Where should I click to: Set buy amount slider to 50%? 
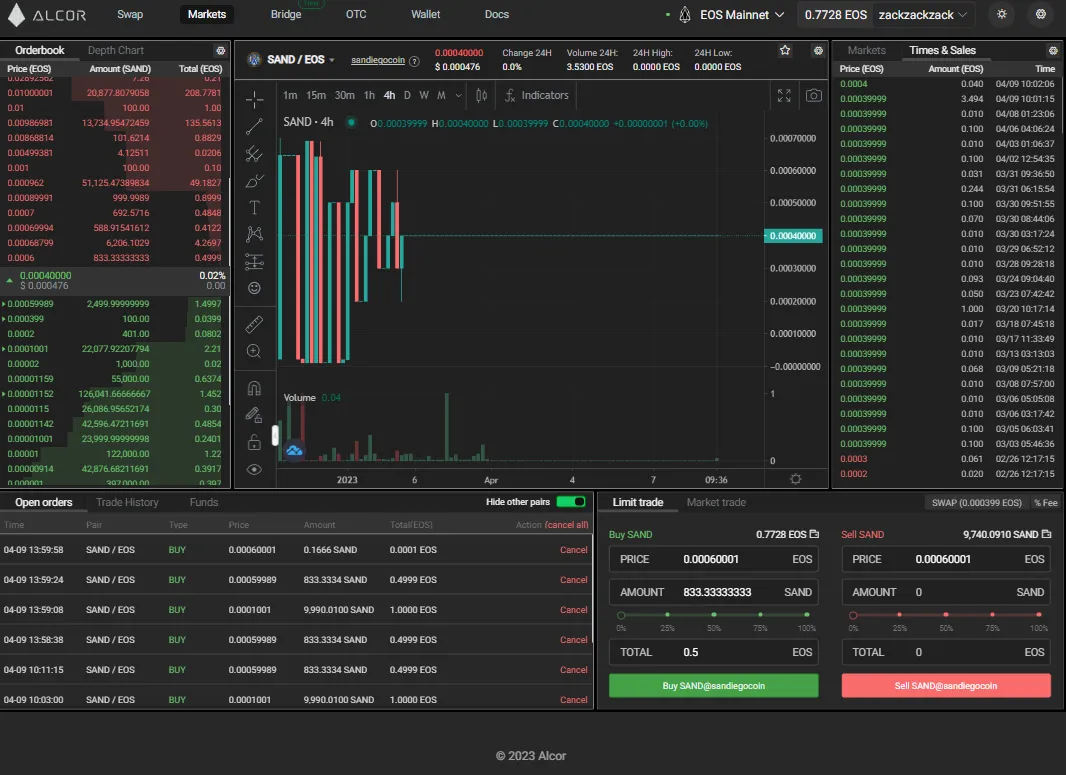click(714, 615)
